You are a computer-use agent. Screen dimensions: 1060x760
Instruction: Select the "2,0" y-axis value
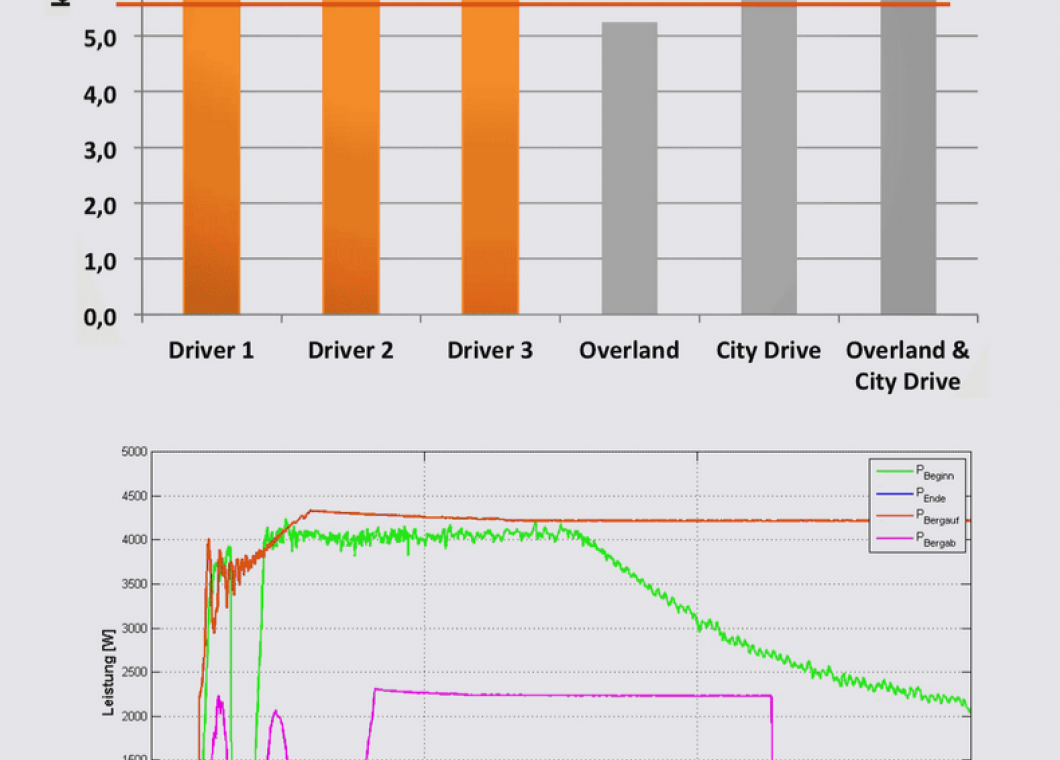pos(100,206)
